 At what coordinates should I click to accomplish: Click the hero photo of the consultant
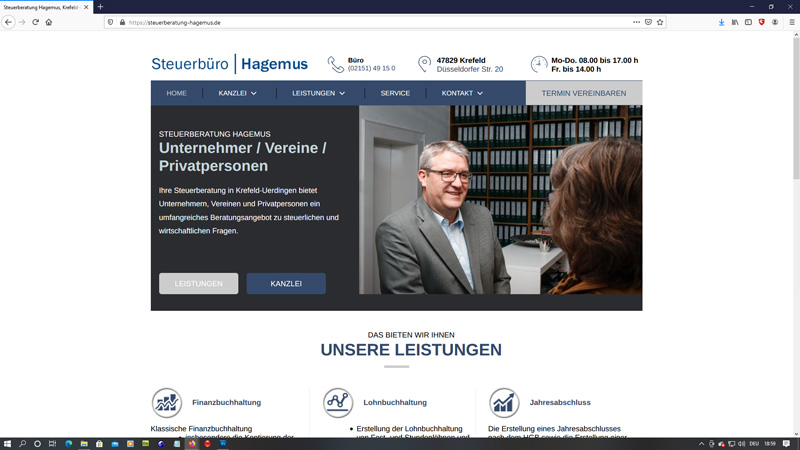(501, 200)
